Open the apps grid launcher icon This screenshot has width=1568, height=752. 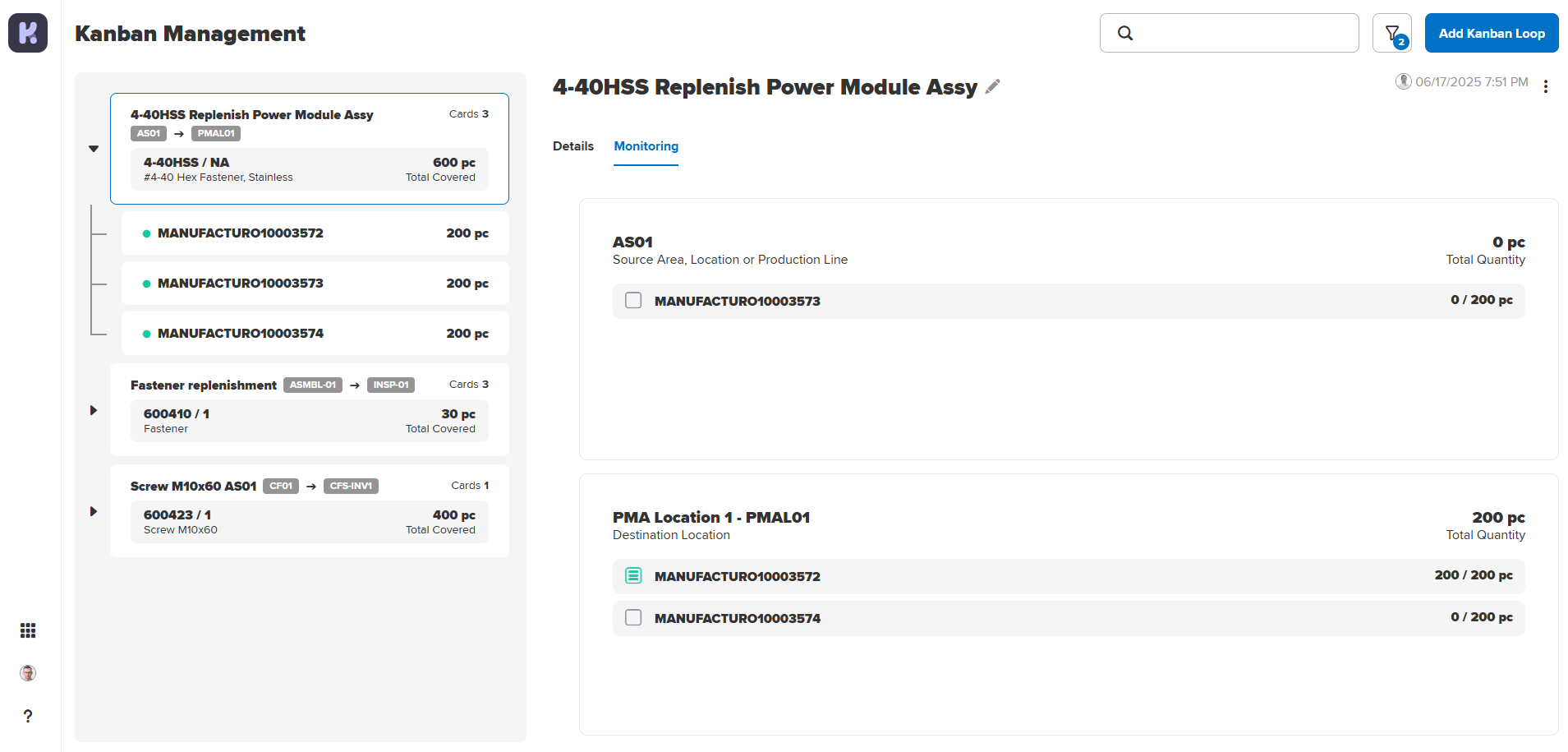pos(28,630)
